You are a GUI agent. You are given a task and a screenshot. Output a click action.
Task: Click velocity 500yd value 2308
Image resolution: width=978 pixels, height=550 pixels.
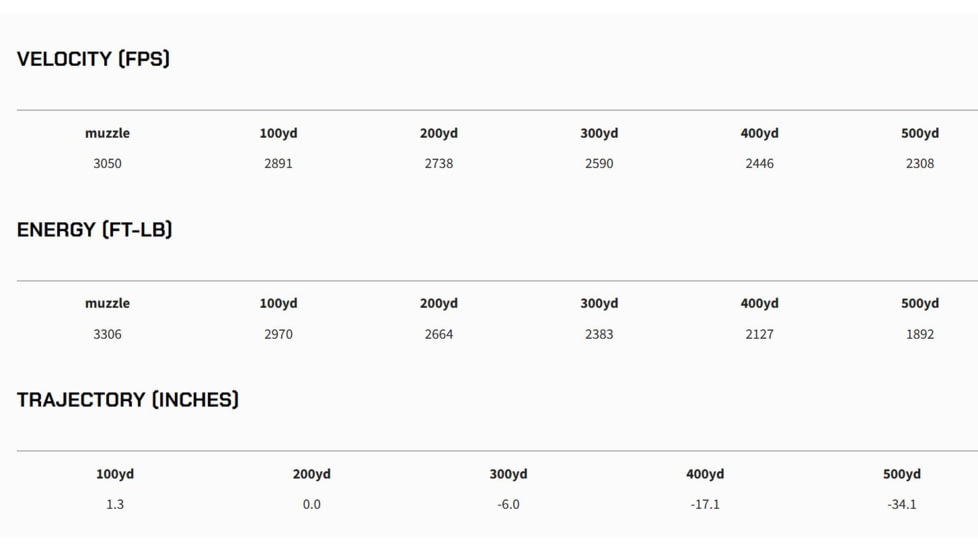(919, 163)
